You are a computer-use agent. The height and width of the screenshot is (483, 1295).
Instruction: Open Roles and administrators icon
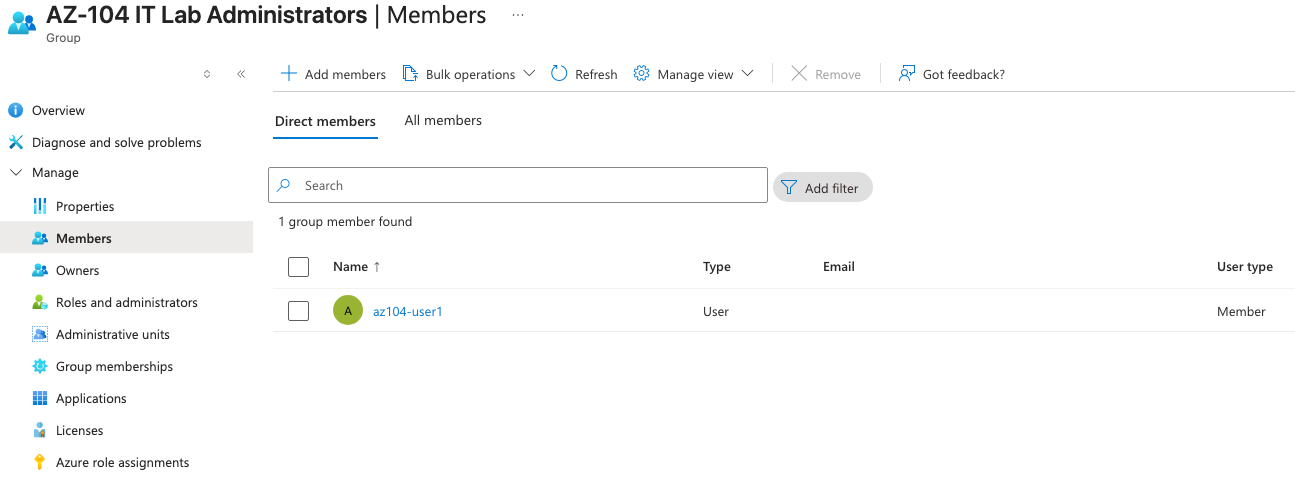[x=40, y=302]
